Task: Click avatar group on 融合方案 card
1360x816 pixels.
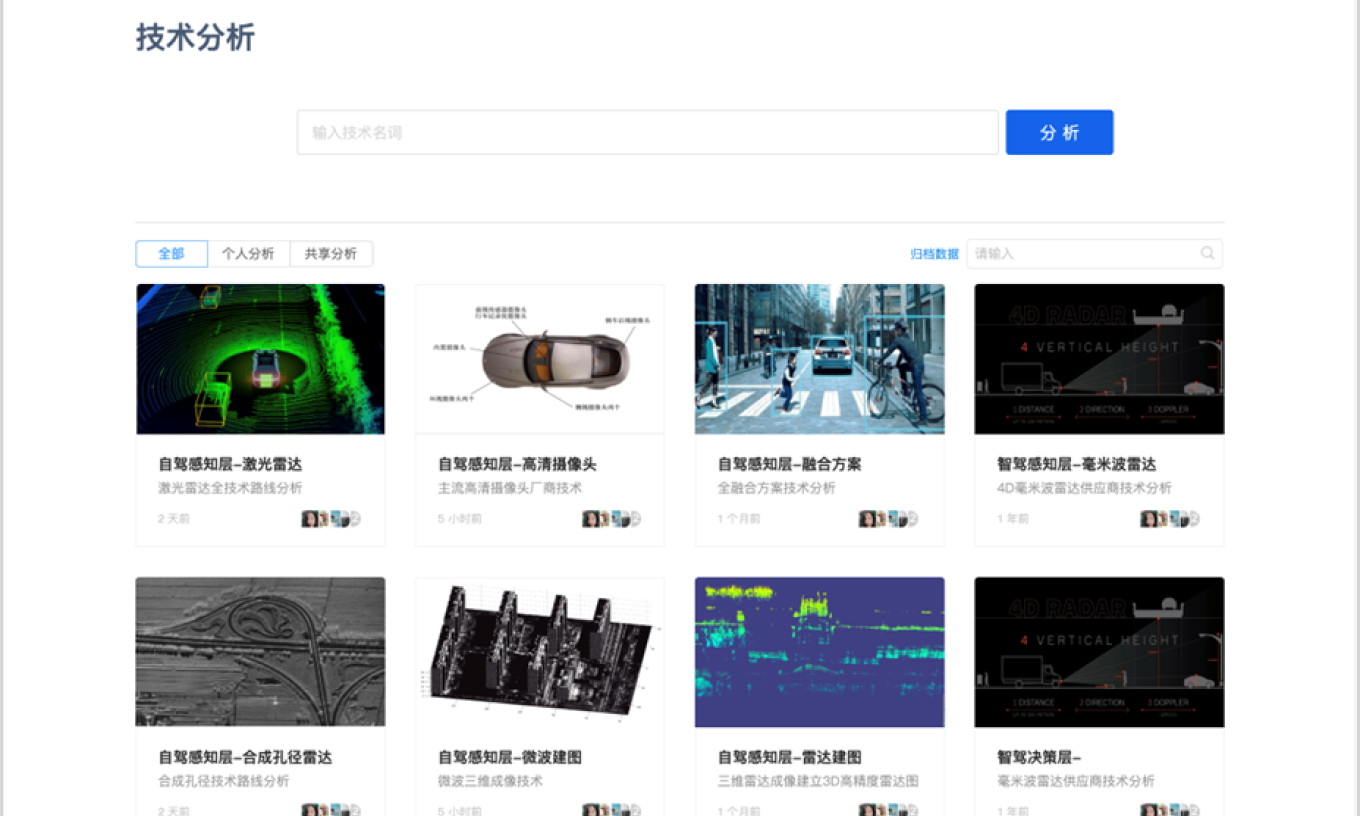Action: tap(888, 519)
